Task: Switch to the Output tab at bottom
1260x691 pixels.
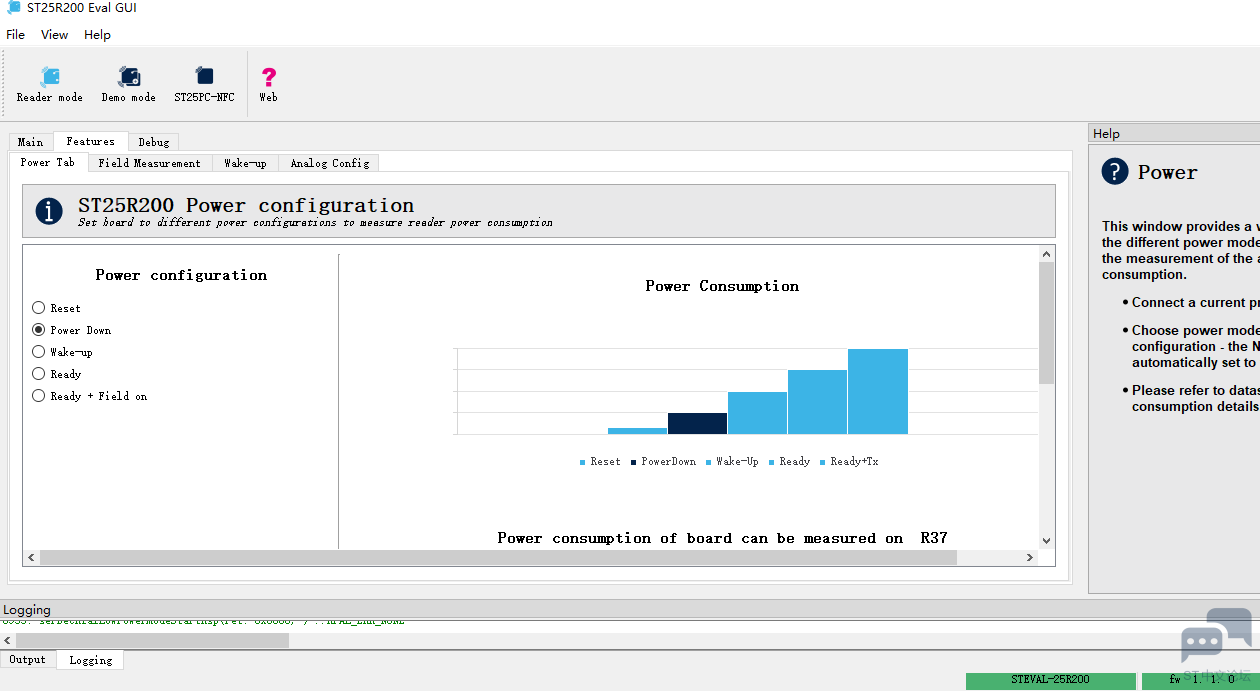Action: pyautogui.click(x=28, y=660)
